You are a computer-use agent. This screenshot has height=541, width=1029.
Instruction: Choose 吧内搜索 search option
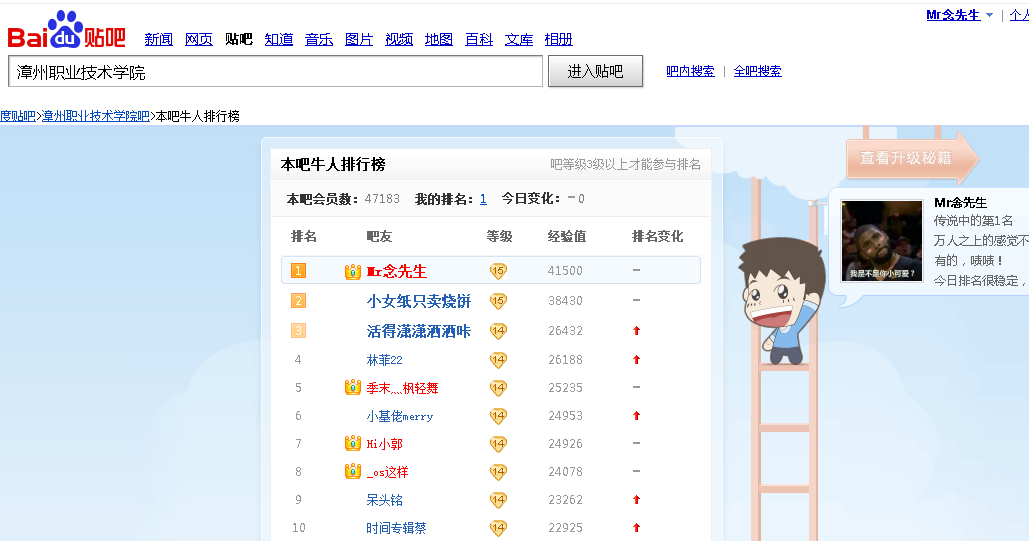(690, 71)
